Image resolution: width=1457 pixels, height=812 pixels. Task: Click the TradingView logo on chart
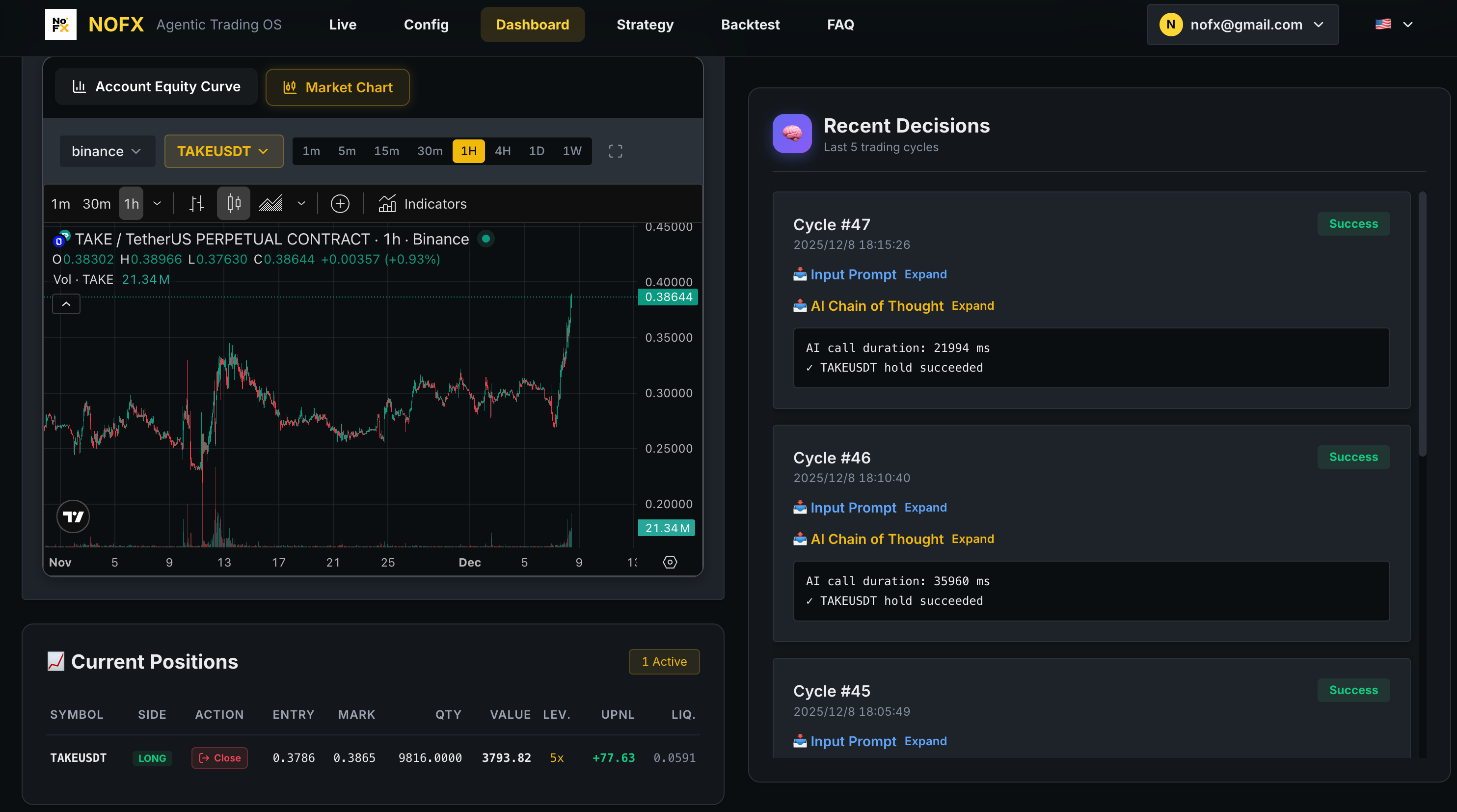point(73,516)
